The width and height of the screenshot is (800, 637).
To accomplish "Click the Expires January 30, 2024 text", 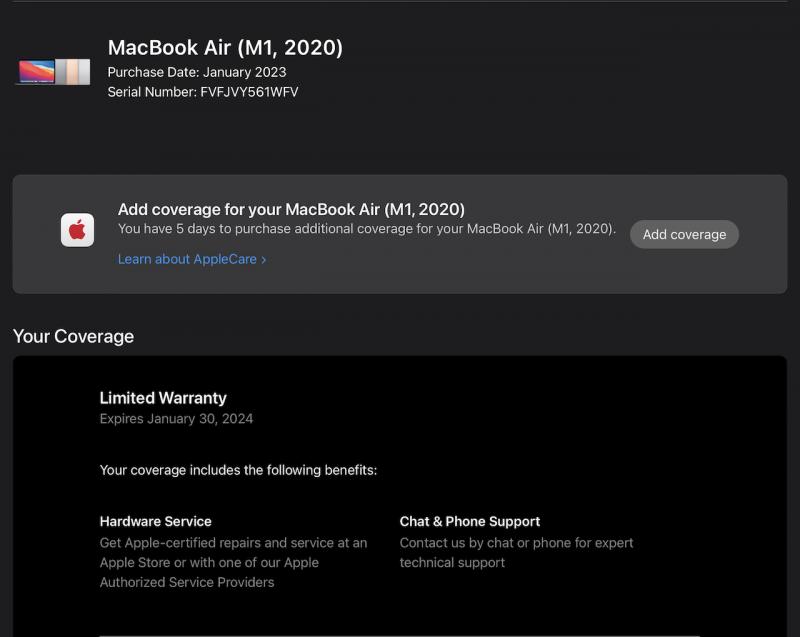I will [x=176, y=419].
